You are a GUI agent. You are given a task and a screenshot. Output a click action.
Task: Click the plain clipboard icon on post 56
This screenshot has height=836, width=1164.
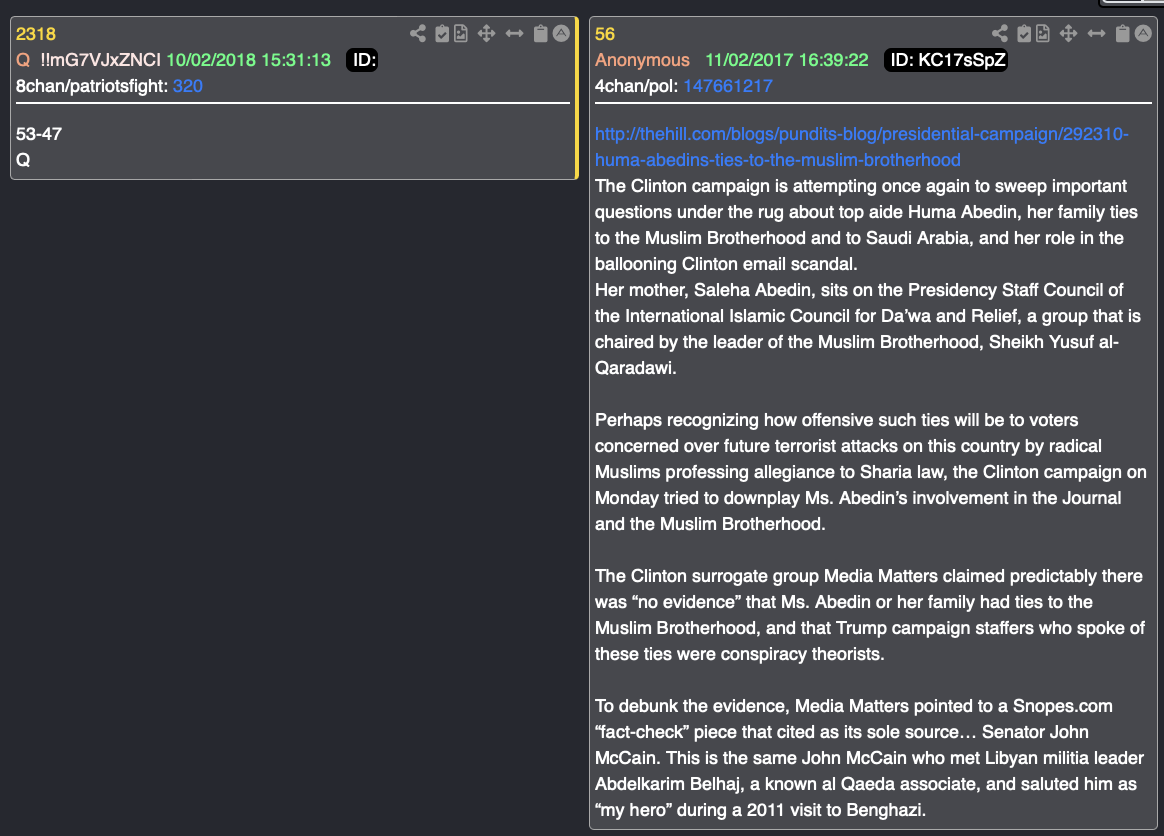tap(1122, 33)
